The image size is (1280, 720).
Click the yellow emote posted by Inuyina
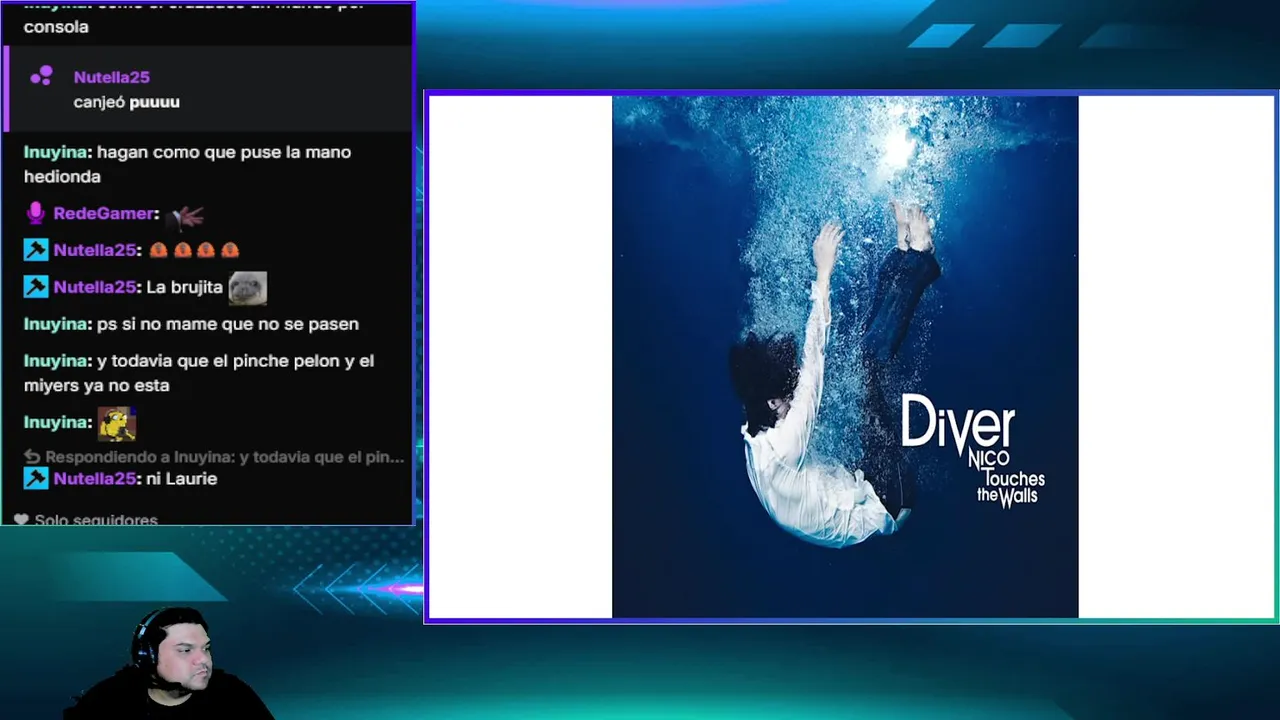116,423
